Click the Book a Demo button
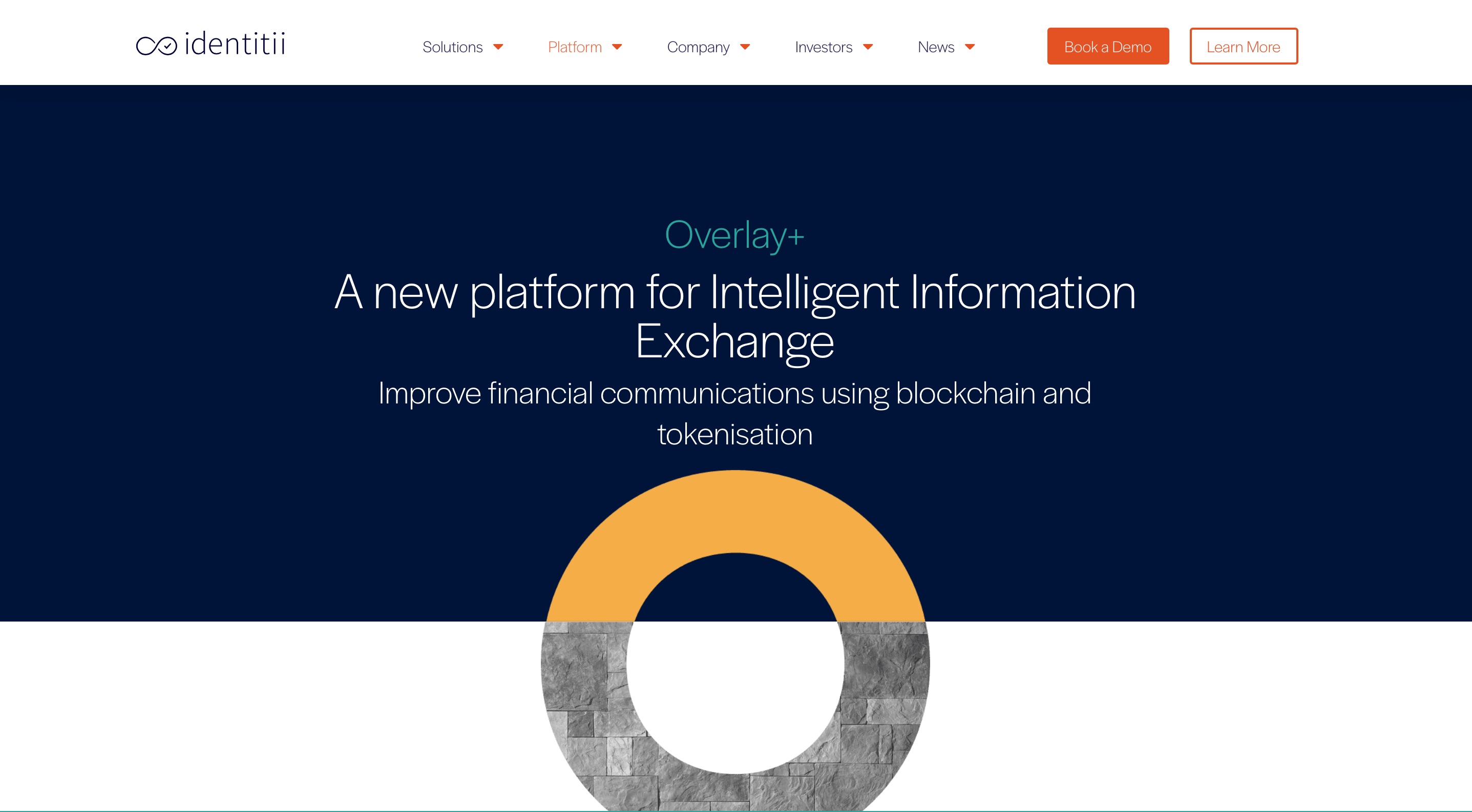This screenshot has width=1472, height=812. tap(1108, 46)
